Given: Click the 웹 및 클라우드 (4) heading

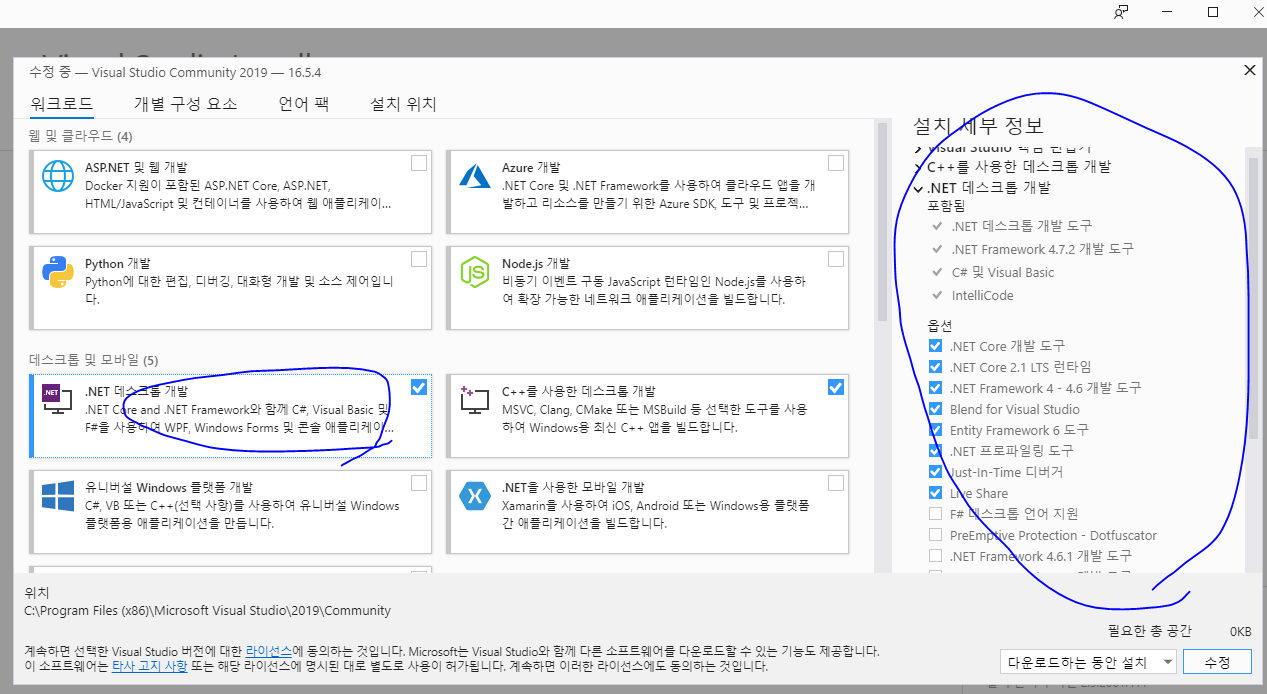Looking at the screenshot, I should coord(81,136).
